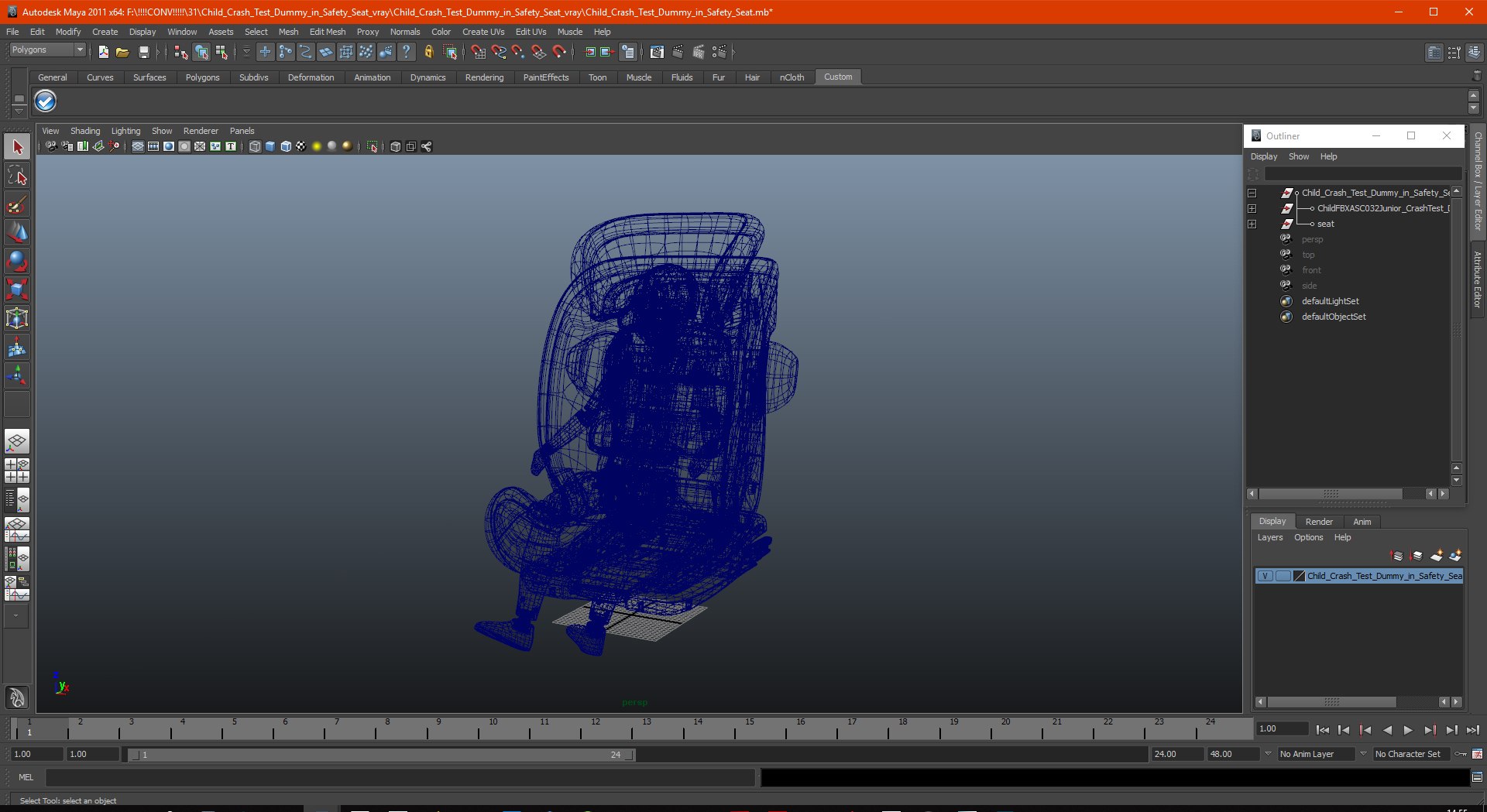Open the Edit Mesh menu
Image resolution: width=1487 pixels, height=812 pixels.
tap(328, 32)
